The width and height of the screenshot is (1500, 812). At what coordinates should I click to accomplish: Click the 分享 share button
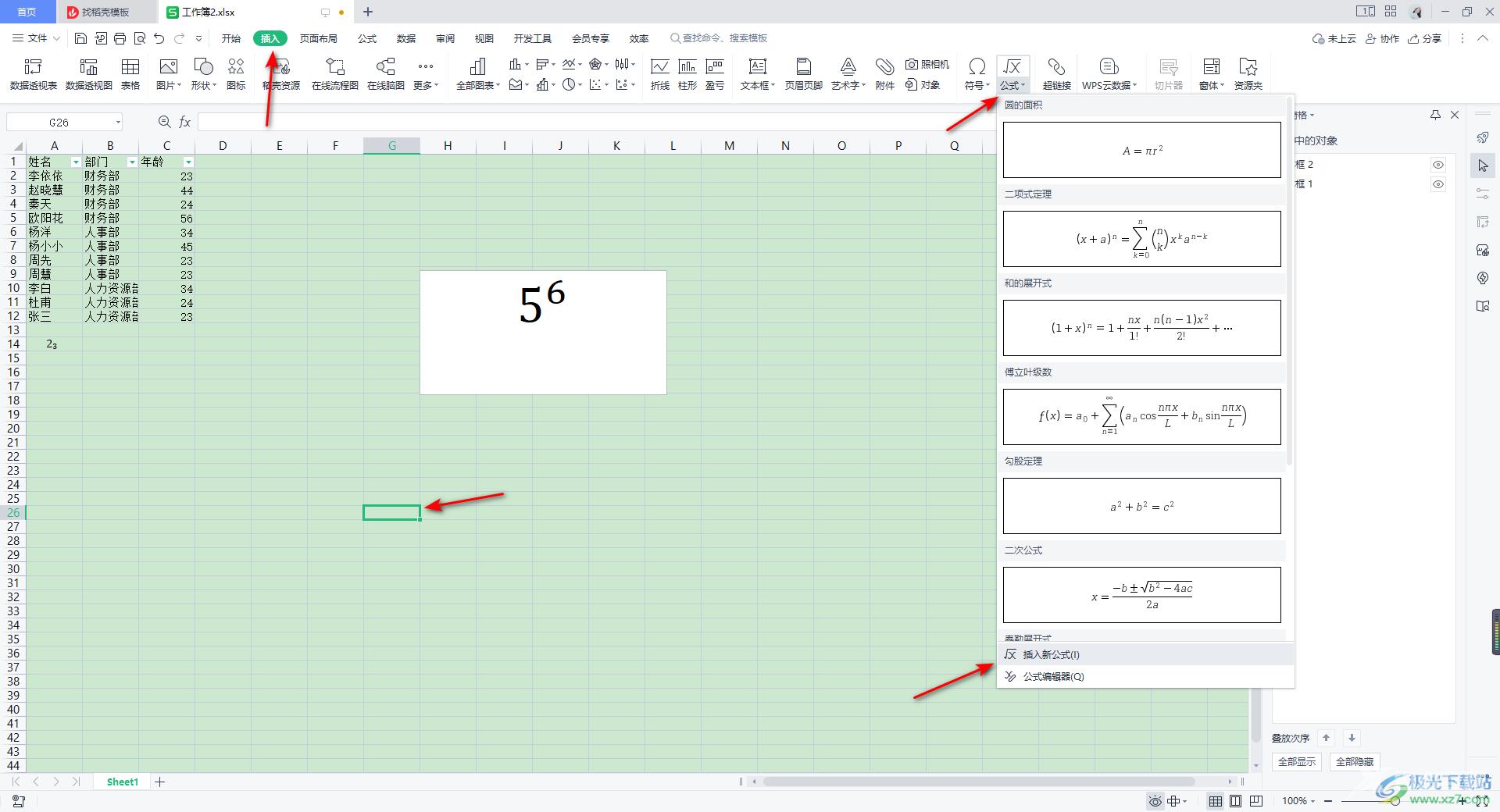coord(1424,38)
